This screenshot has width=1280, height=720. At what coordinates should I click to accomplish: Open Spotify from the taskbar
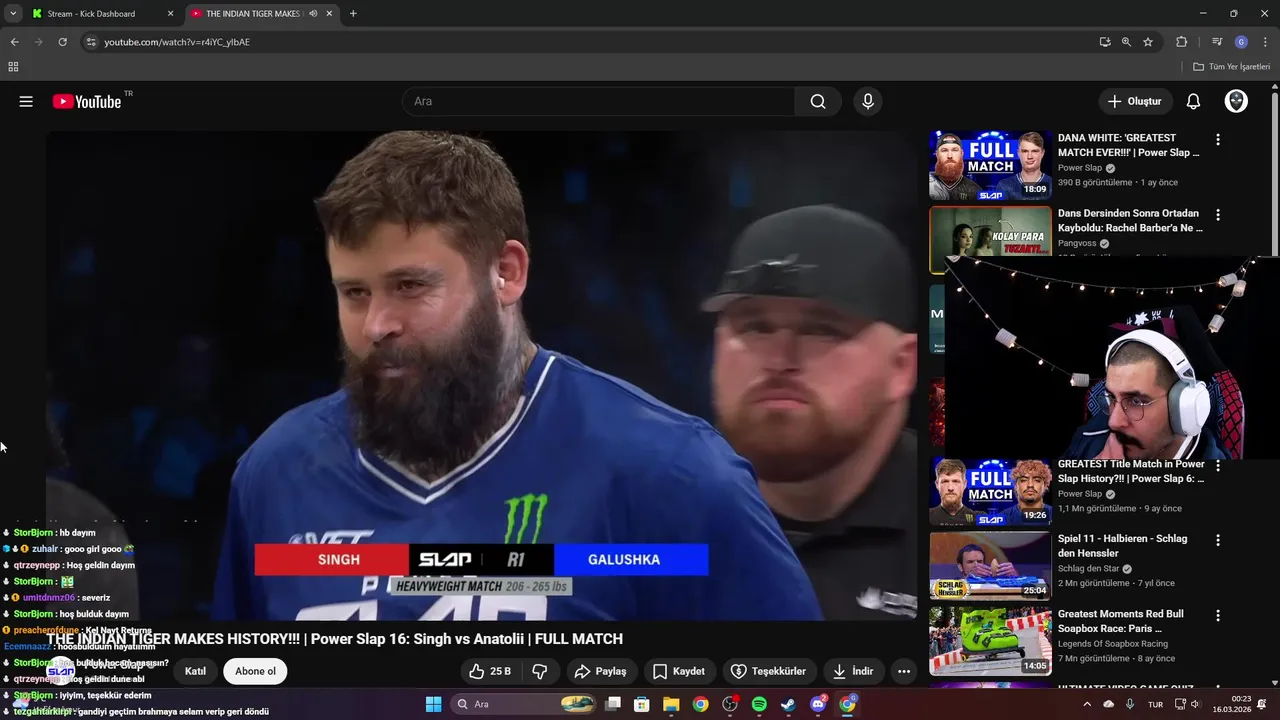758,704
